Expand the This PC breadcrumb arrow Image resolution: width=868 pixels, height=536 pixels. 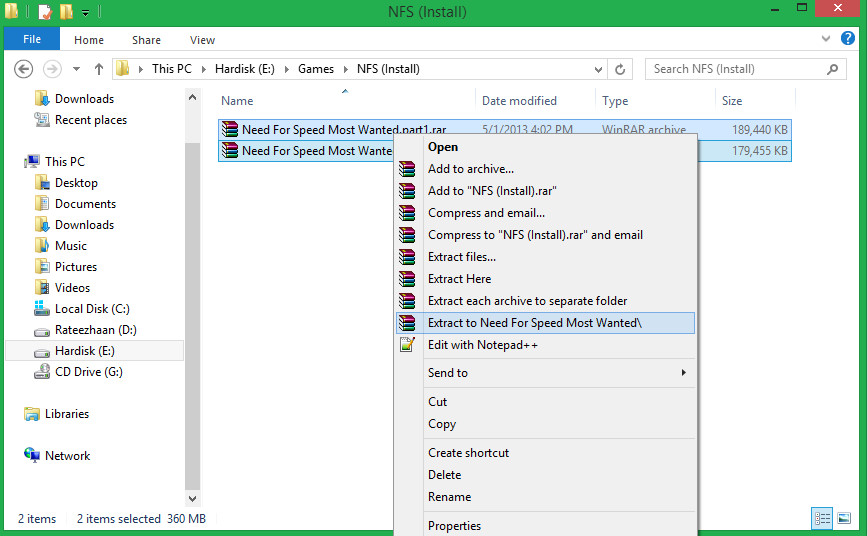204,69
